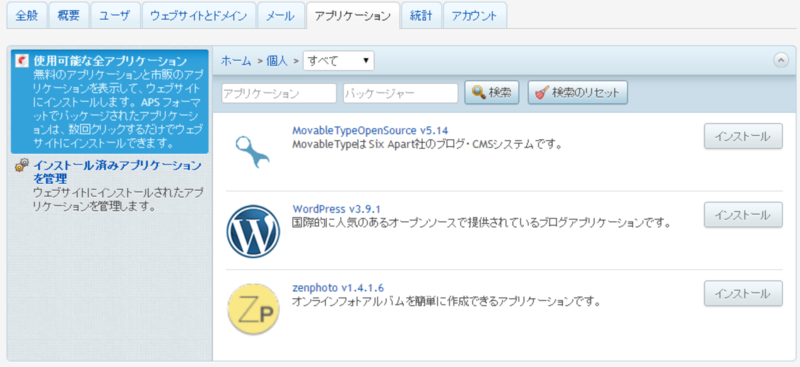
Task: Collapse the panel with the round arrow button
Action: [x=781, y=60]
